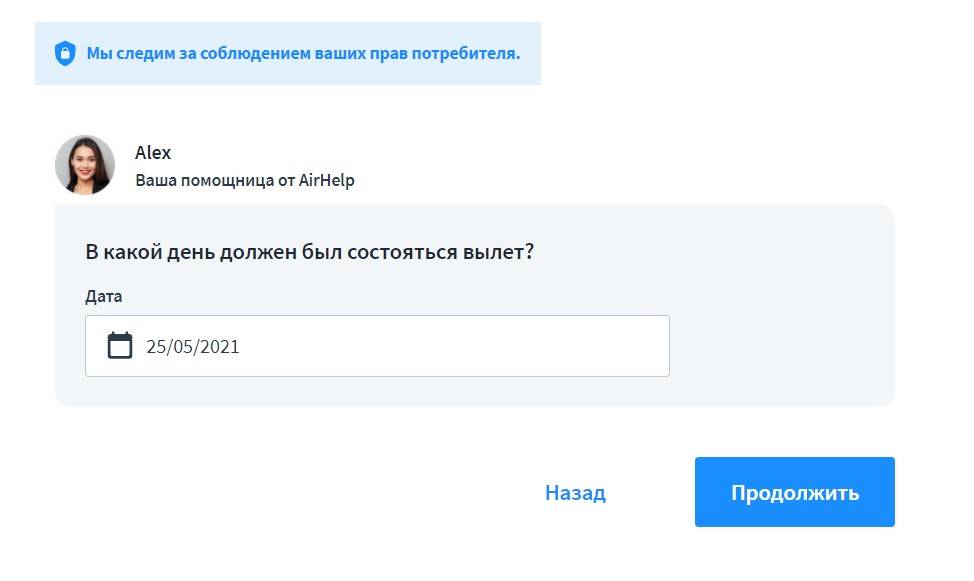Click the assistant name Alex
Image resolution: width=974 pixels, height=581 pixels.
153,153
